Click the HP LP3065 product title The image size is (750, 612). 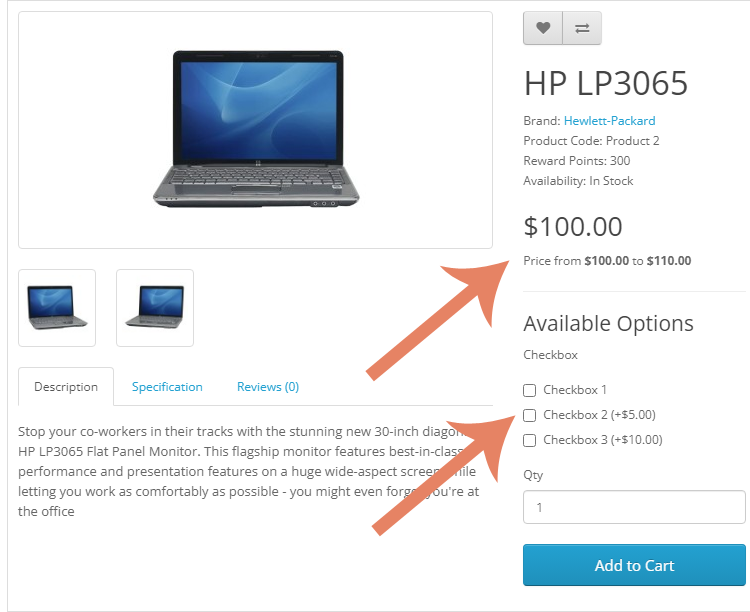606,83
